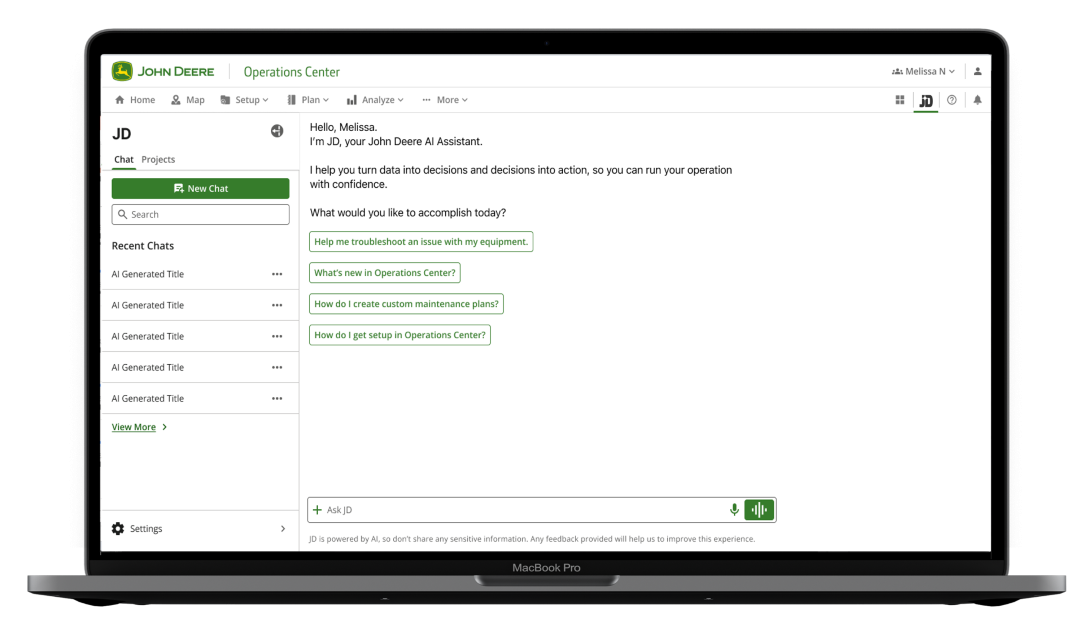Screen dimensions: 1080x639
Task: Open options for the fifth AI Generated Title
Action: click(277, 398)
